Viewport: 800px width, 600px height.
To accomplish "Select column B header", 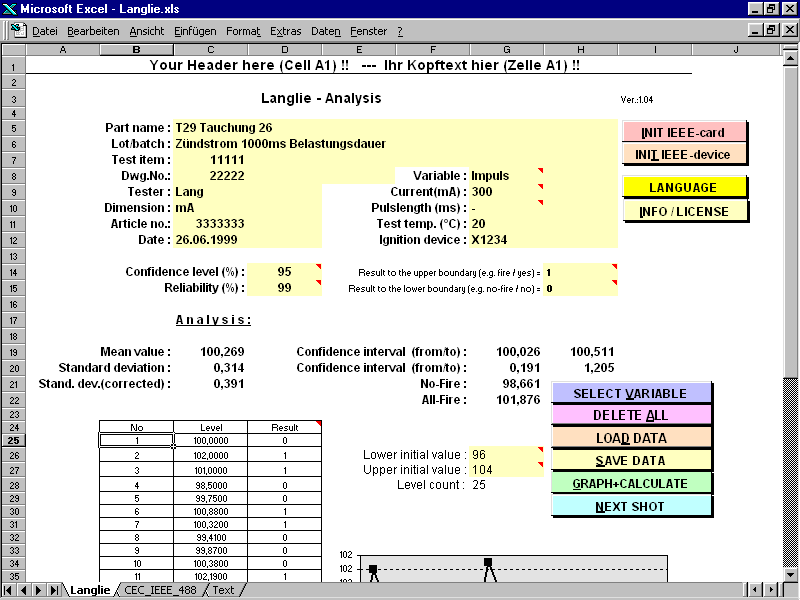I will tap(136, 49).
